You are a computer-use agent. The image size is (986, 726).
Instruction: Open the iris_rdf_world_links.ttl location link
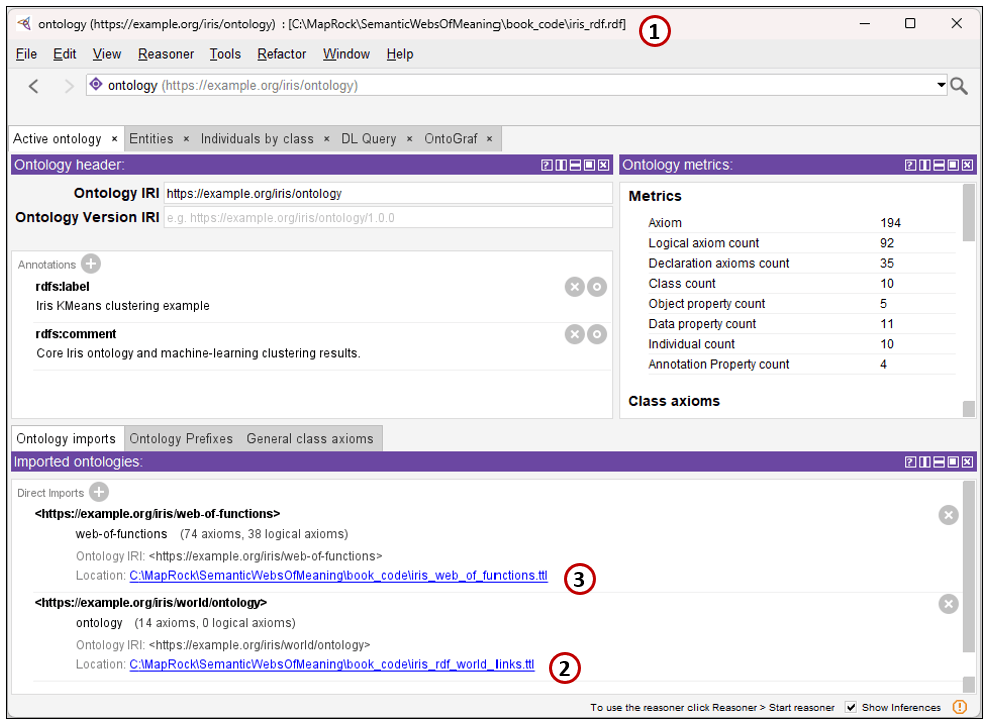click(332, 664)
